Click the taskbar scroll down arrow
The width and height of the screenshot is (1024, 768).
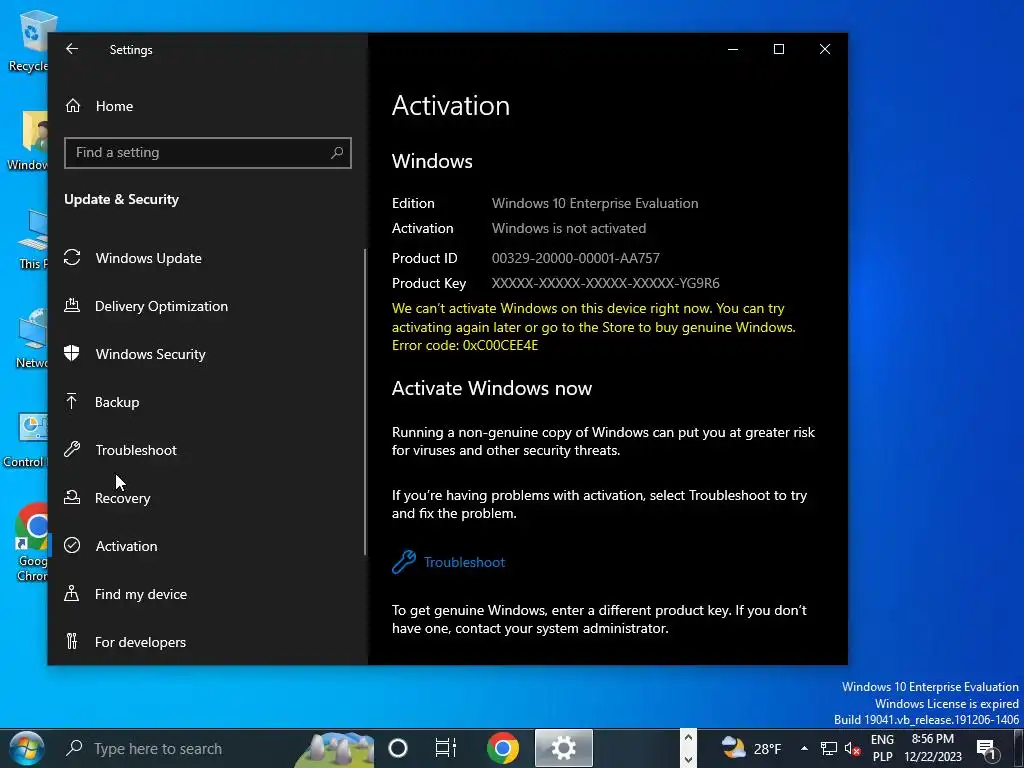tap(688, 759)
